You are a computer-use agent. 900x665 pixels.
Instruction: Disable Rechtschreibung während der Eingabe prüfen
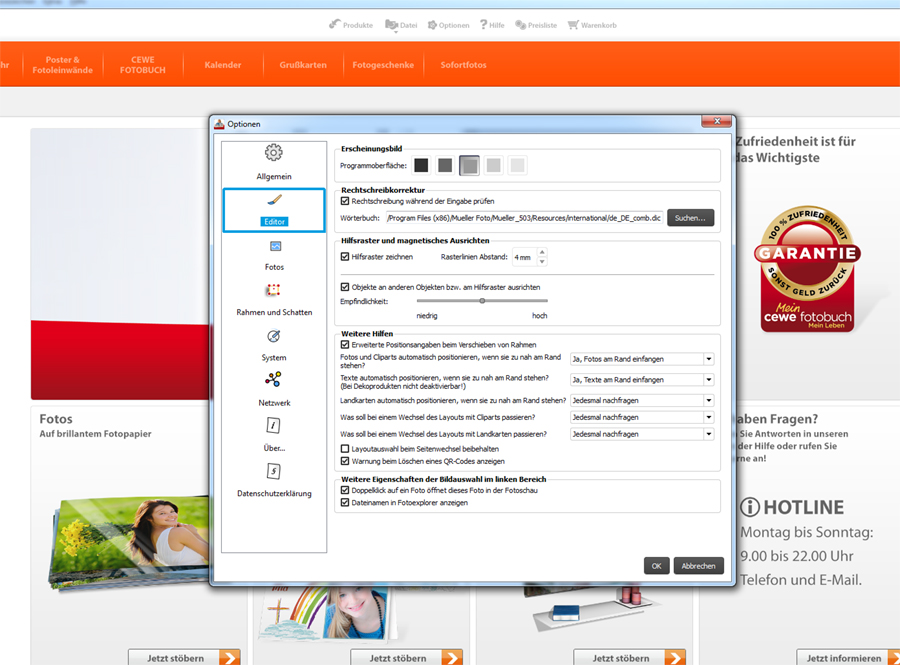click(x=345, y=201)
